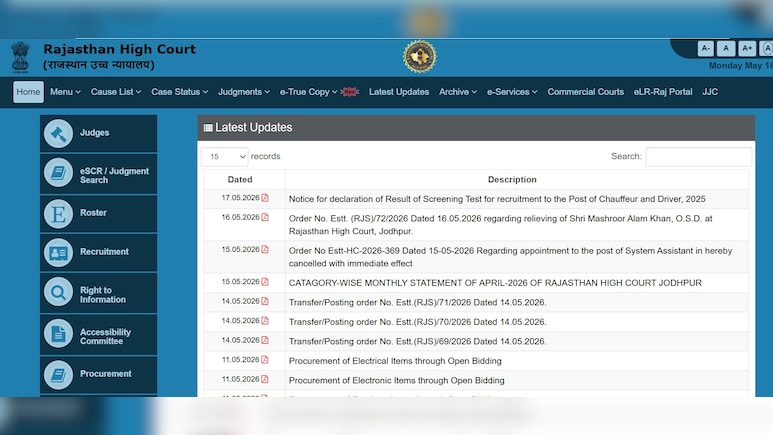The image size is (773, 435).
Task: Open PDF for category-wise monthly statement
Action: pyautogui.click(x=265, y=282)
